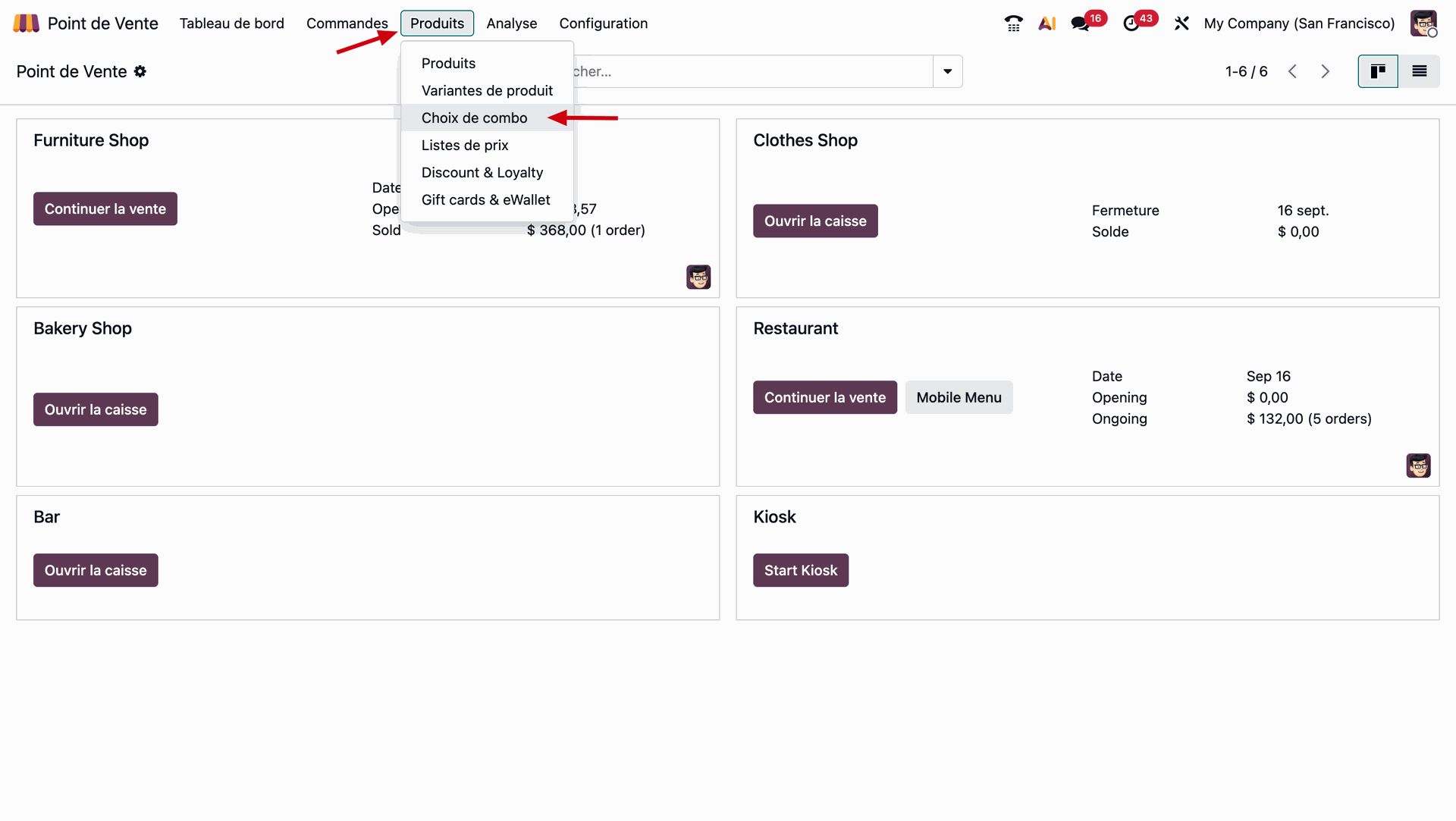Select Choix de combo menu entry
This screenshot has height=821, width=1456.
(474, 118)
